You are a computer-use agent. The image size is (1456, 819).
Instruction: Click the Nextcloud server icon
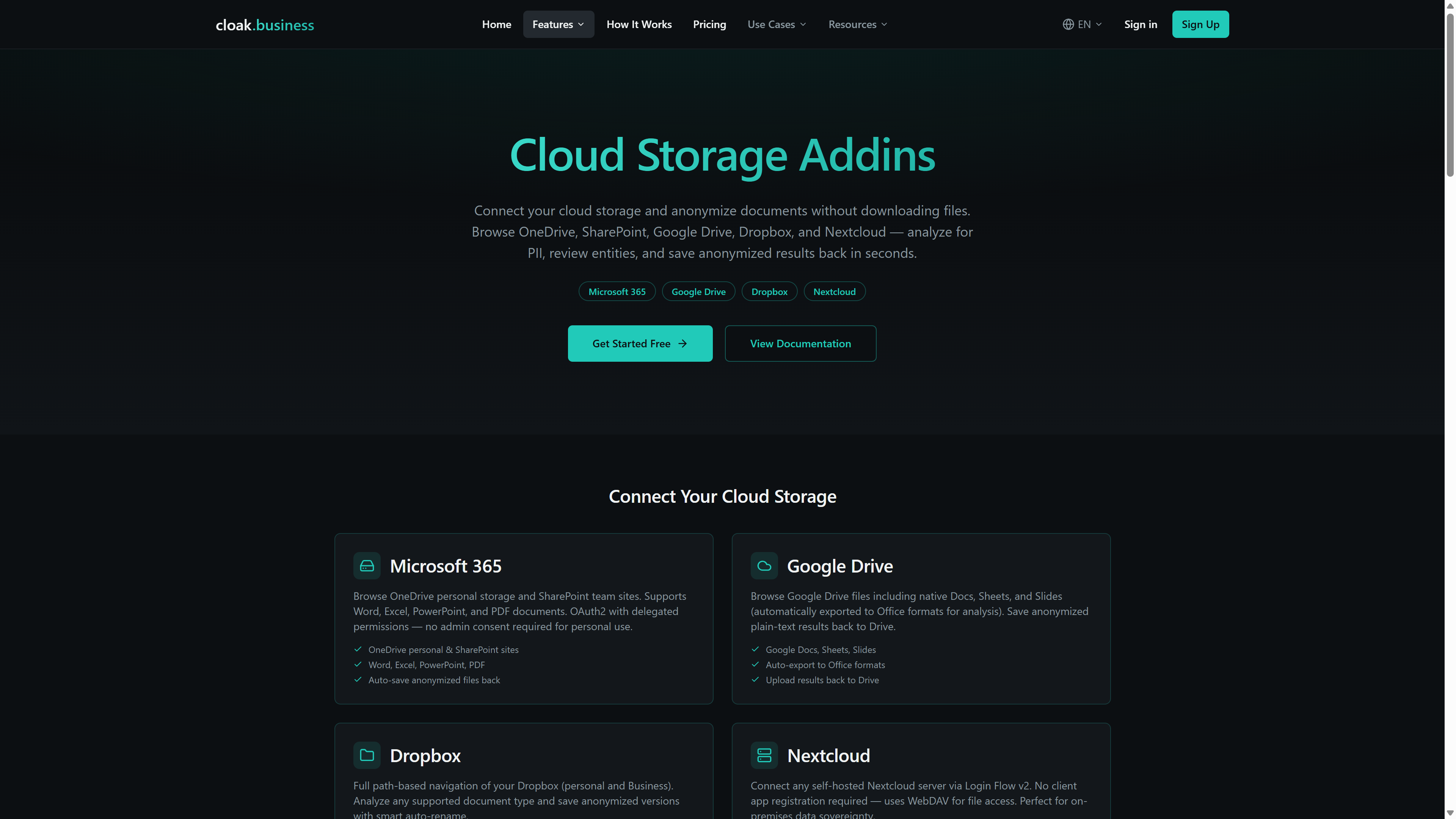pyautogui.click(x=764, y=755)
